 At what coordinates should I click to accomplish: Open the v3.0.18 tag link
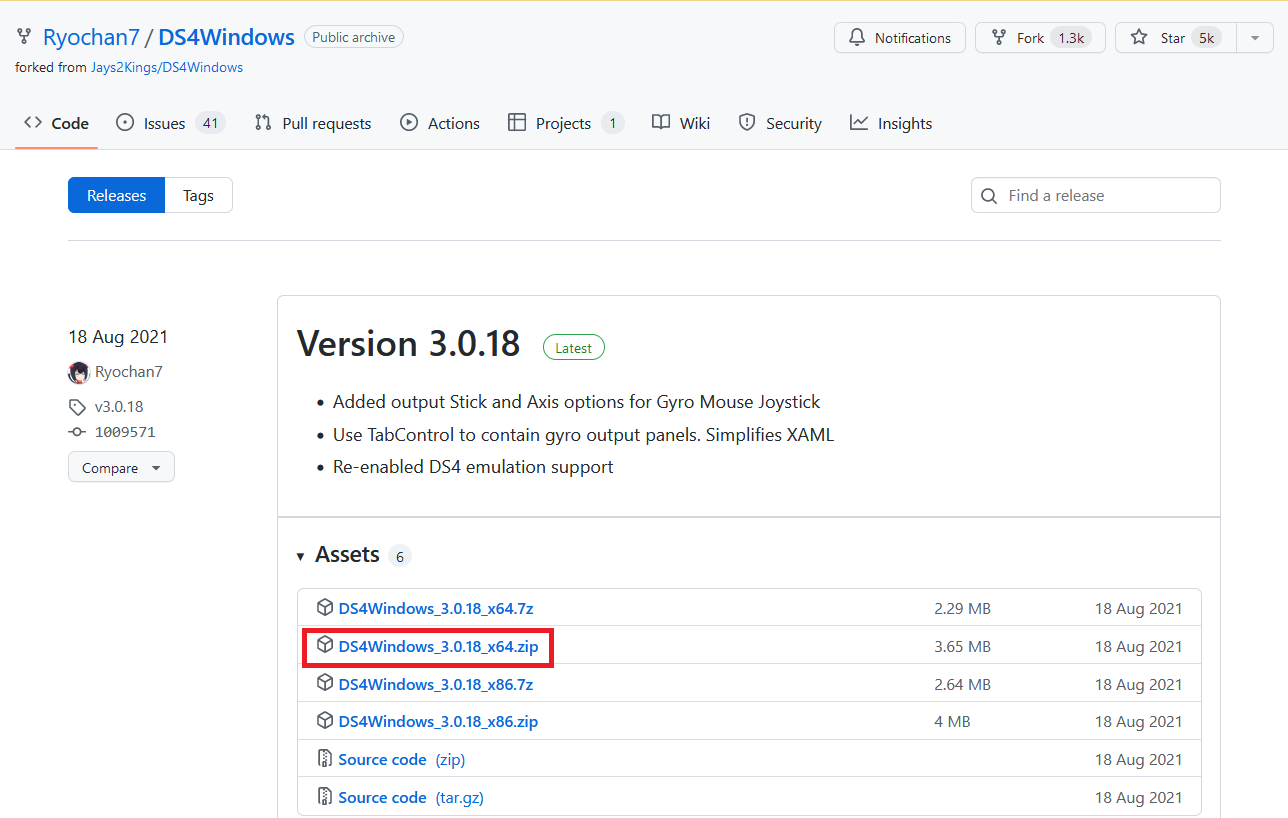pyautogui.click(x=119, y=407)
